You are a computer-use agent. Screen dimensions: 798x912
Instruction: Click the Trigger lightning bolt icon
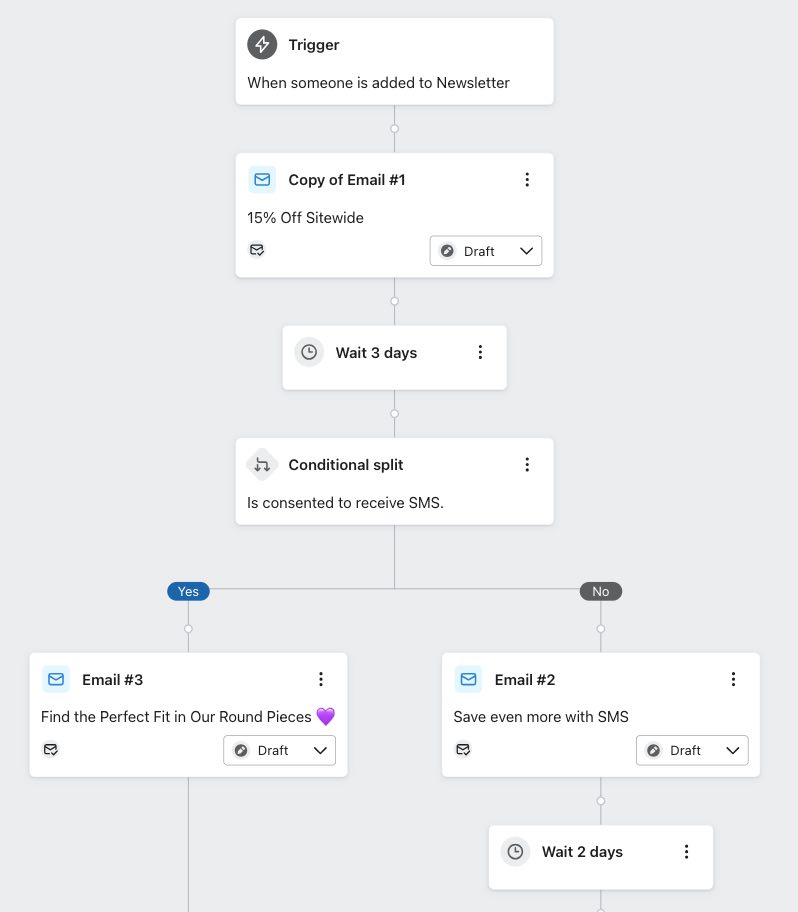pyautogui.click(x=261, y=44)
